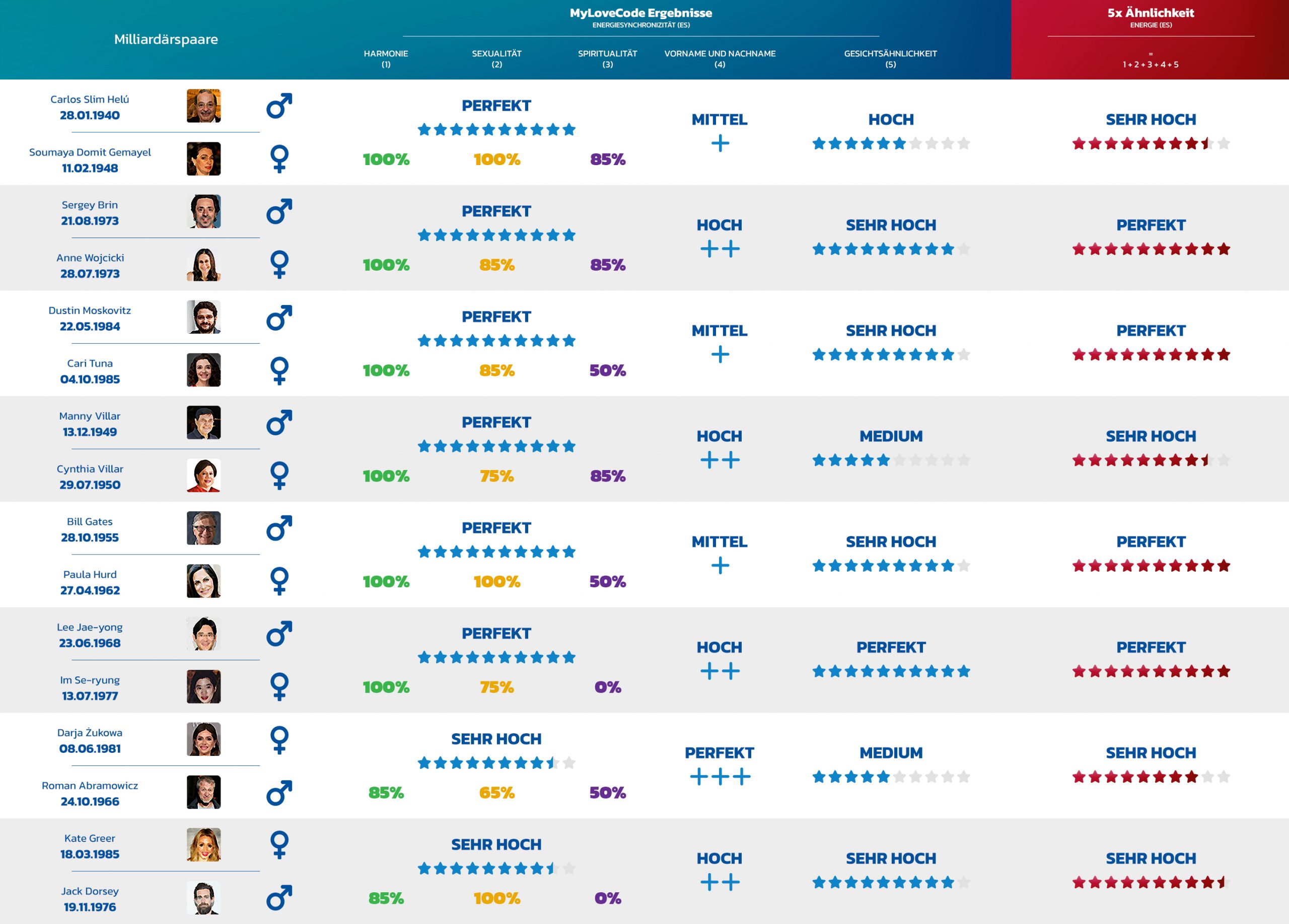
Task: Click the male symbol beside Jack Dorsey
Action: [279, 898]
